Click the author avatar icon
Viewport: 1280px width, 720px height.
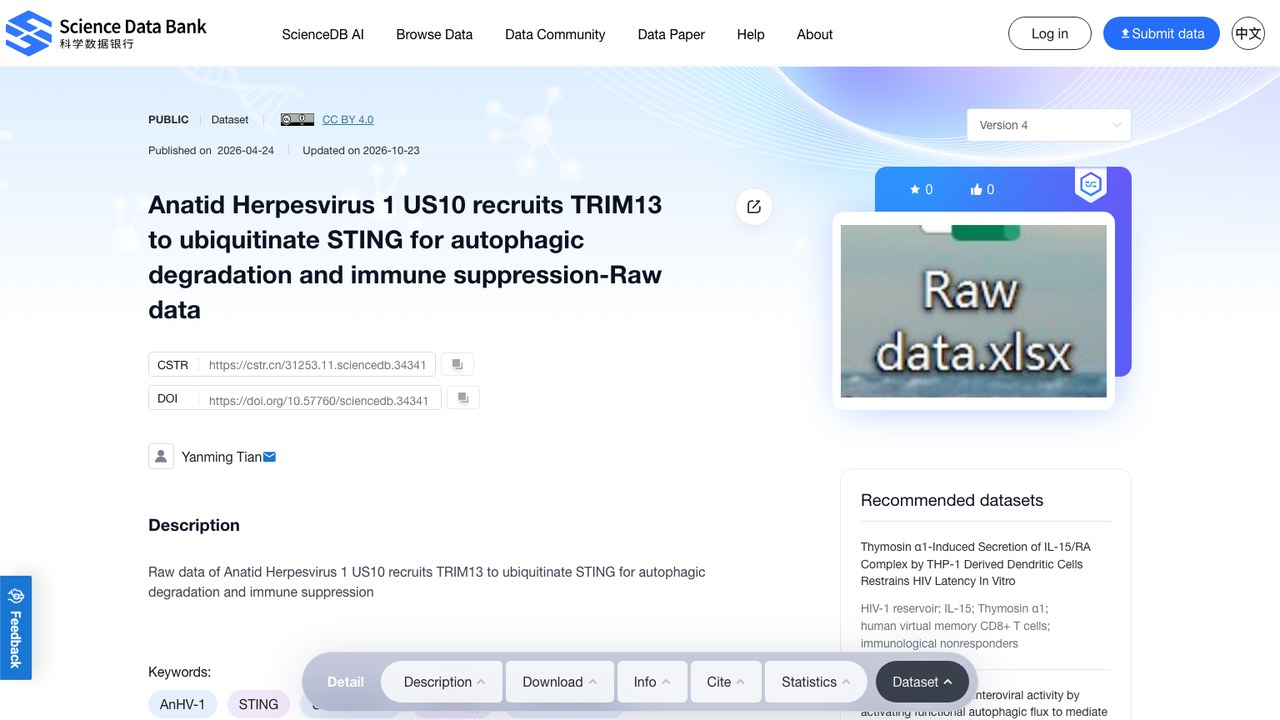tap(161, 457)
